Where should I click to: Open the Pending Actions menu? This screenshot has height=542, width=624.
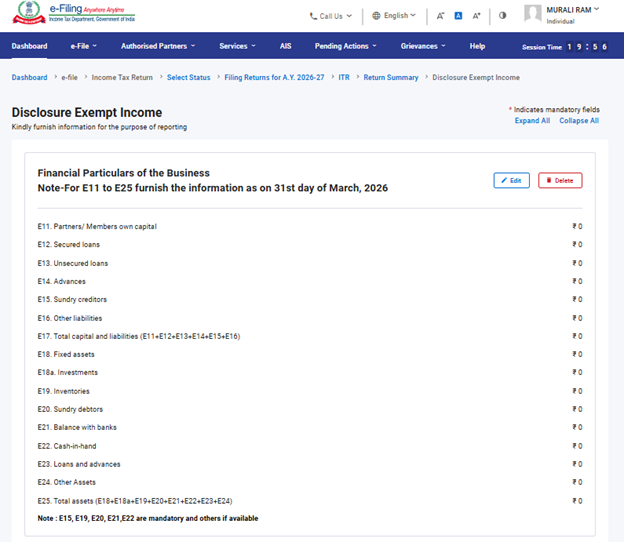click(x=345, y=46)
